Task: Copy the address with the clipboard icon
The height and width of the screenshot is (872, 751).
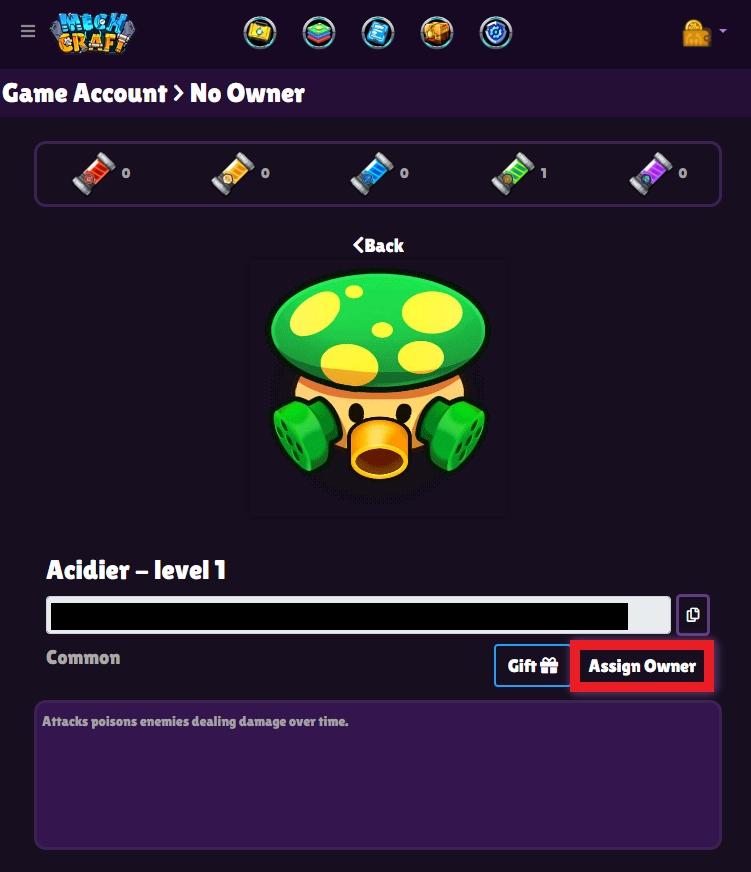Action: tap(693, 615)
